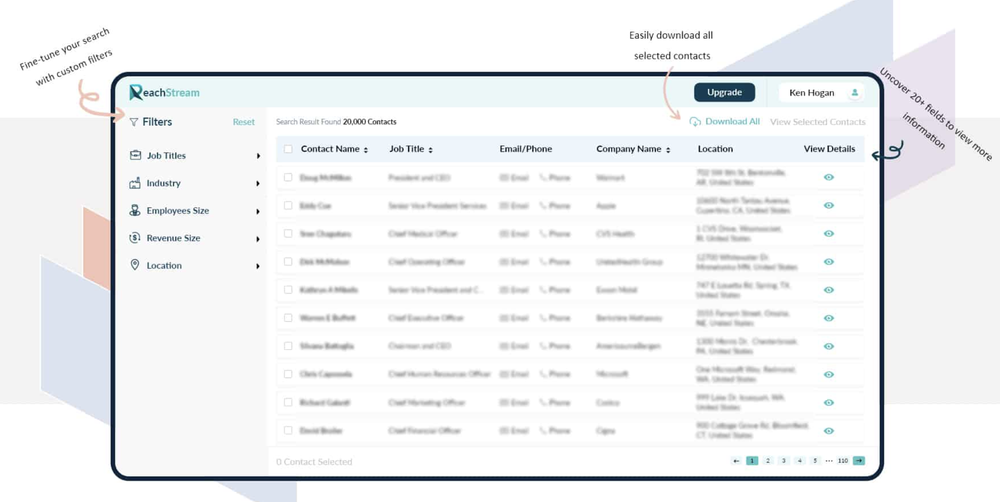View details eye icon for the Cigna row
The height and width of the screenshot is (502, 1000).
click(x=828, y=431)
